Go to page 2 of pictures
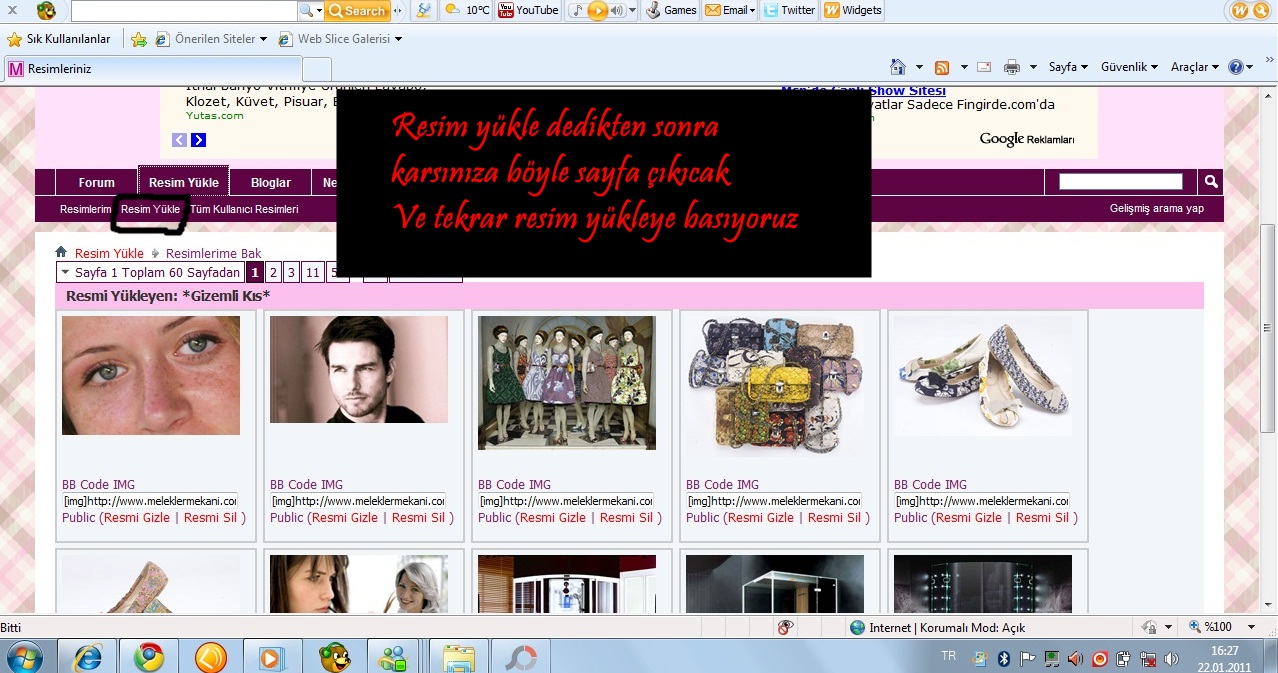 coord(273,272)
